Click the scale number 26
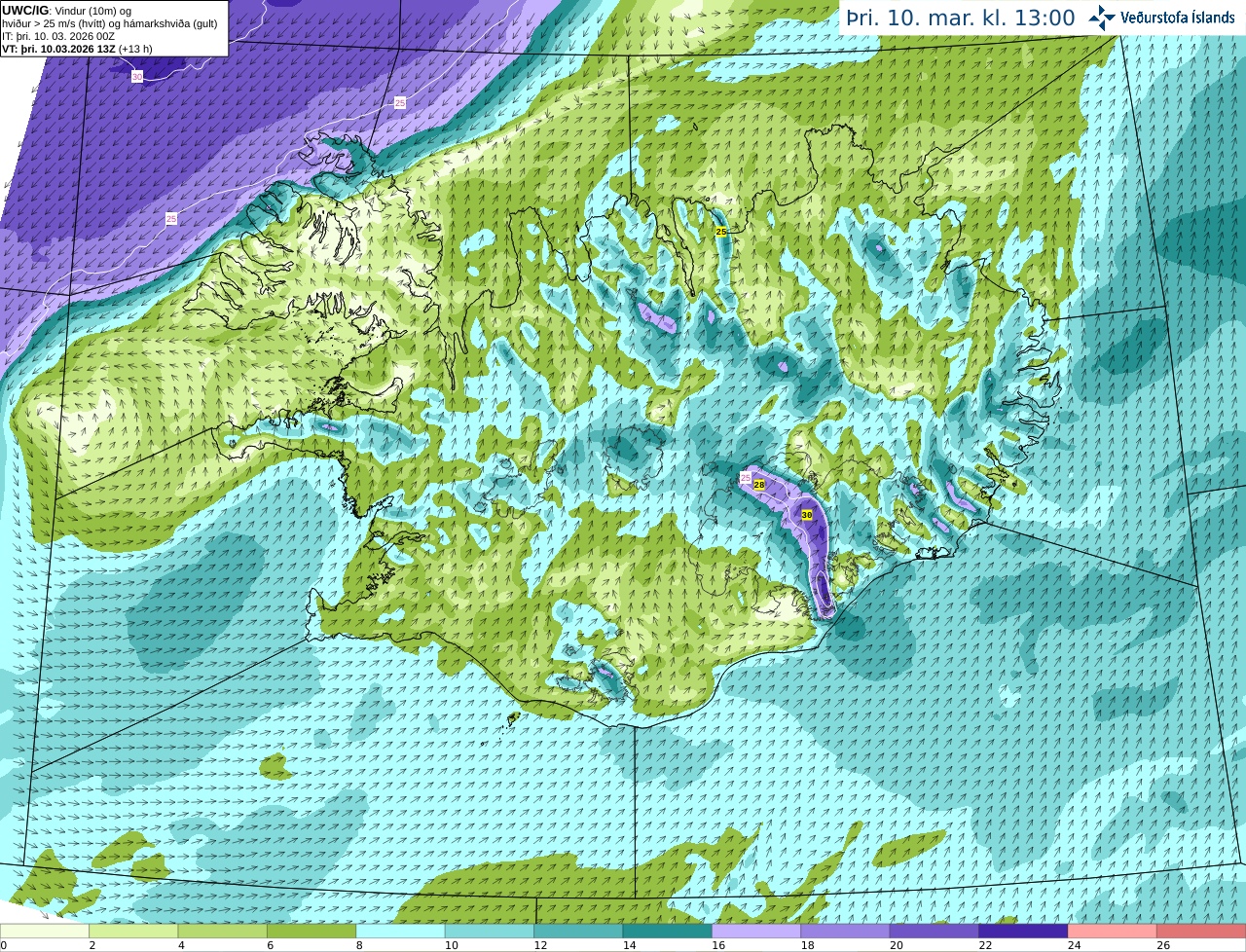 (x=1162, y=945)
